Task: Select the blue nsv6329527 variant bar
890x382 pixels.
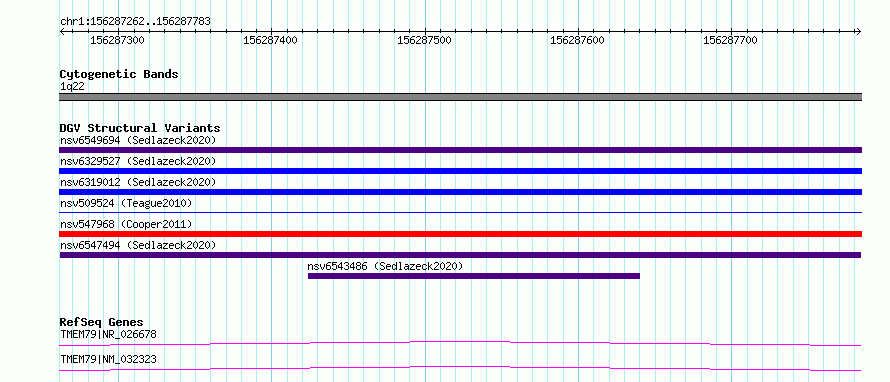Action: tap(460, 171)
